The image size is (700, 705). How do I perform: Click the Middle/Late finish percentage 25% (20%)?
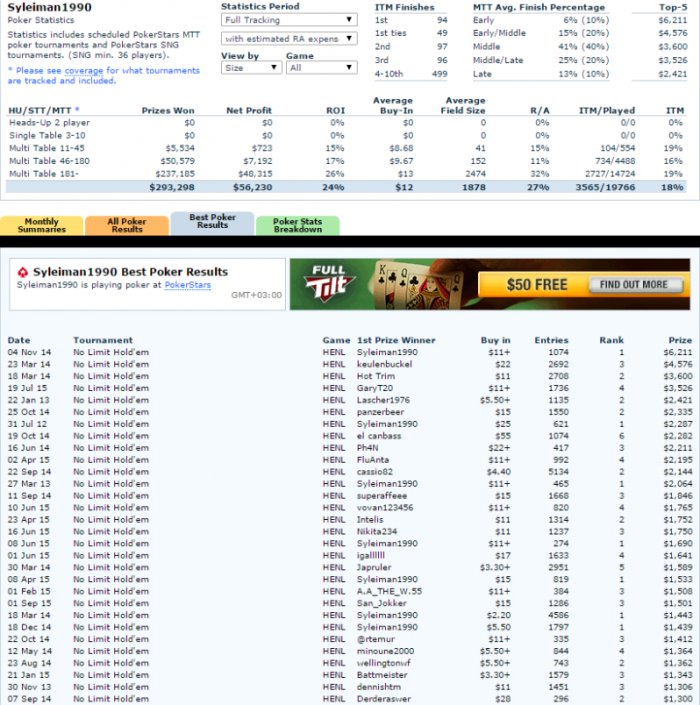click(x=584, y=60)
